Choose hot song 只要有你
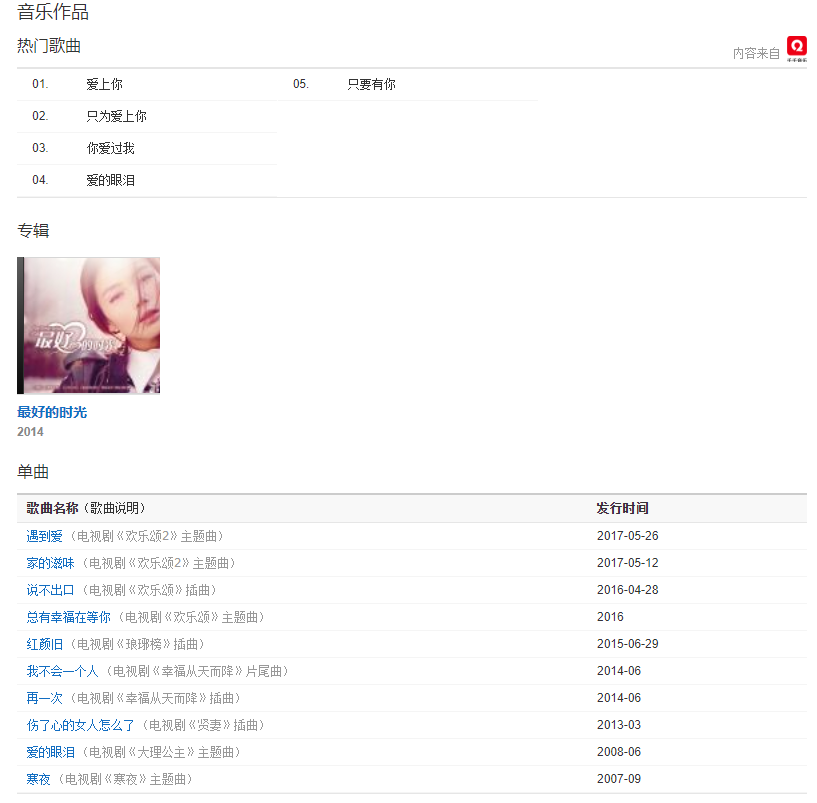This screenshot has height=803, width=817. [x=371, y=84]
